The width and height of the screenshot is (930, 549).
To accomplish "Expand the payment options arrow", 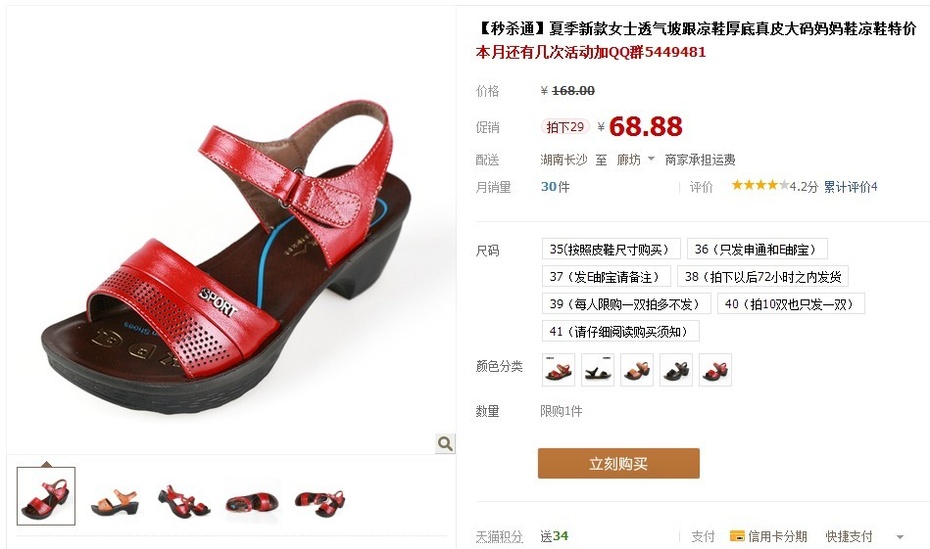I will (899, 537).
